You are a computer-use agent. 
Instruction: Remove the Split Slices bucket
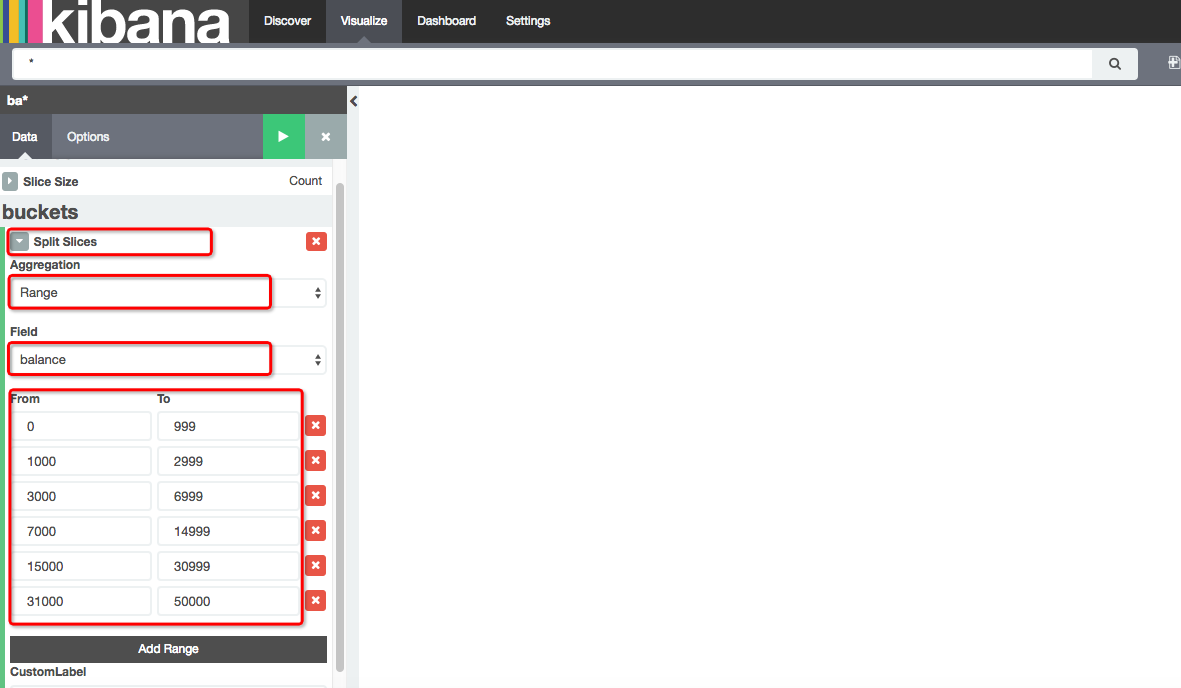[316, 241]
